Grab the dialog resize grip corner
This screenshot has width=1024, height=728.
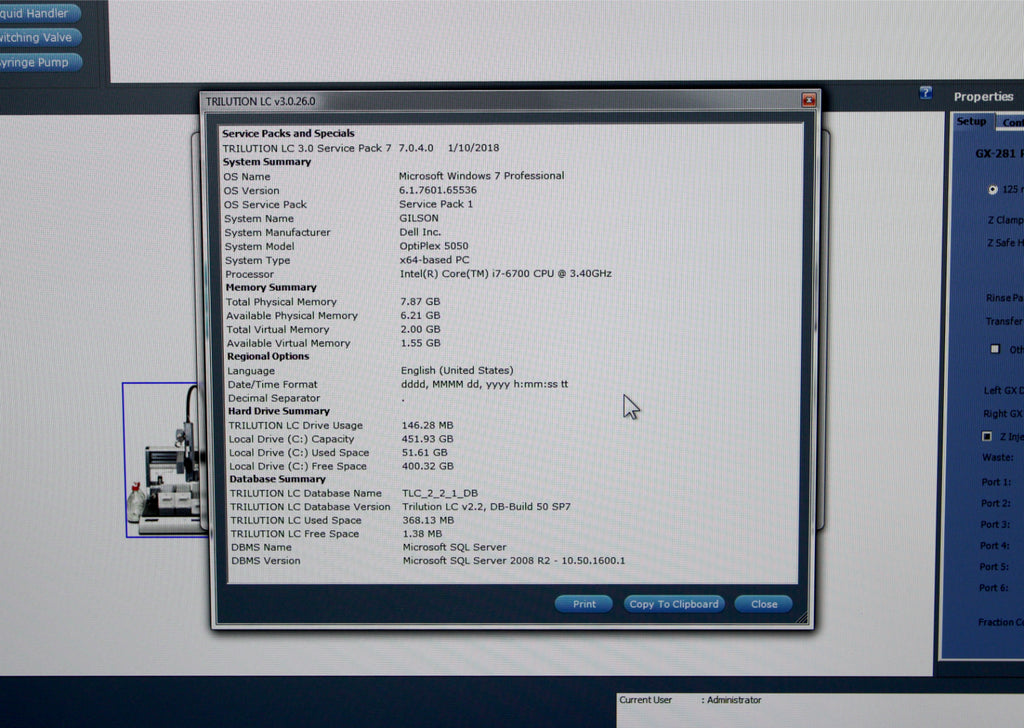[801, 617]
